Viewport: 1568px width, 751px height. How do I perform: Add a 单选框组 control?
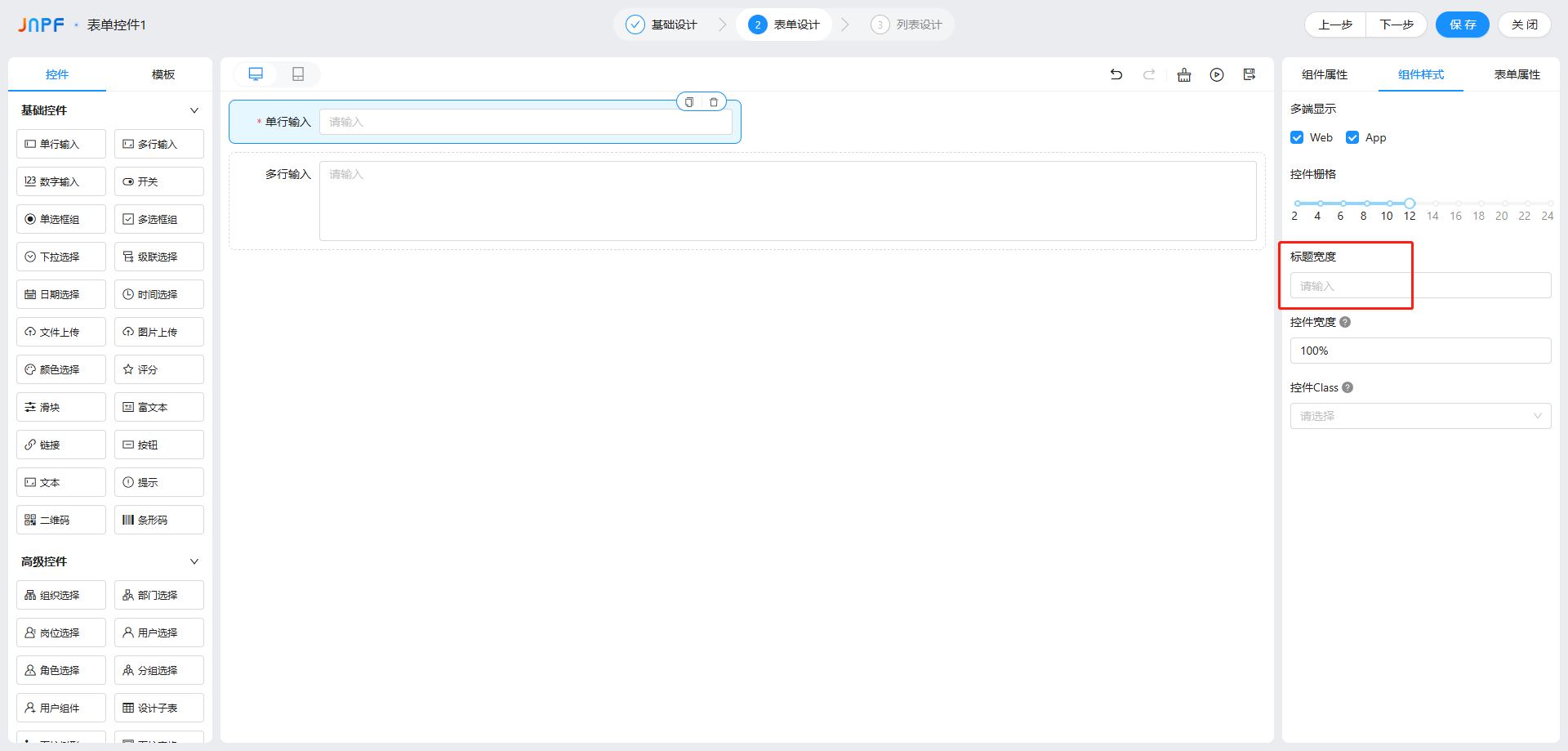61,219
